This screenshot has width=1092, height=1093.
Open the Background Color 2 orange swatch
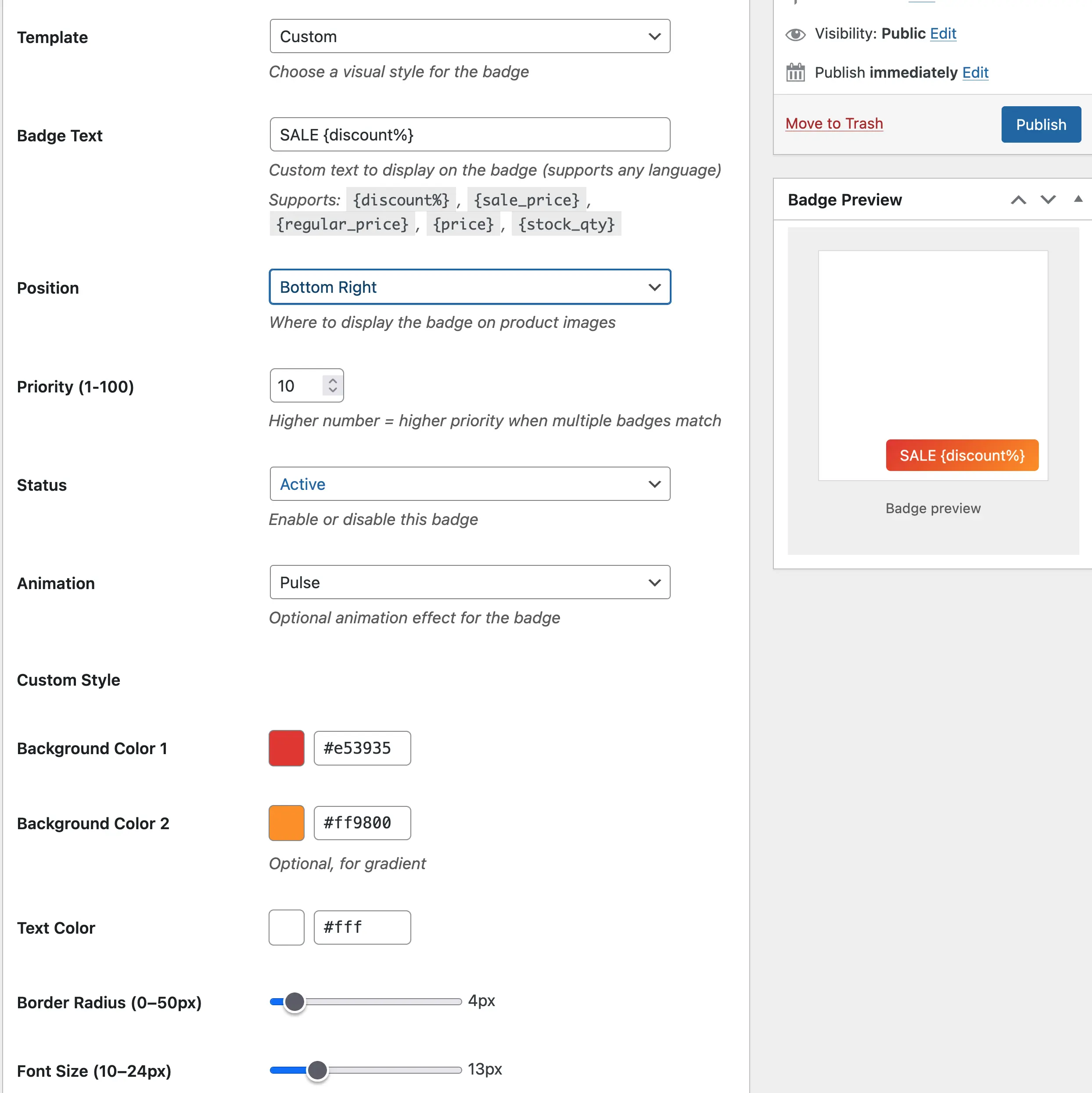286,823
